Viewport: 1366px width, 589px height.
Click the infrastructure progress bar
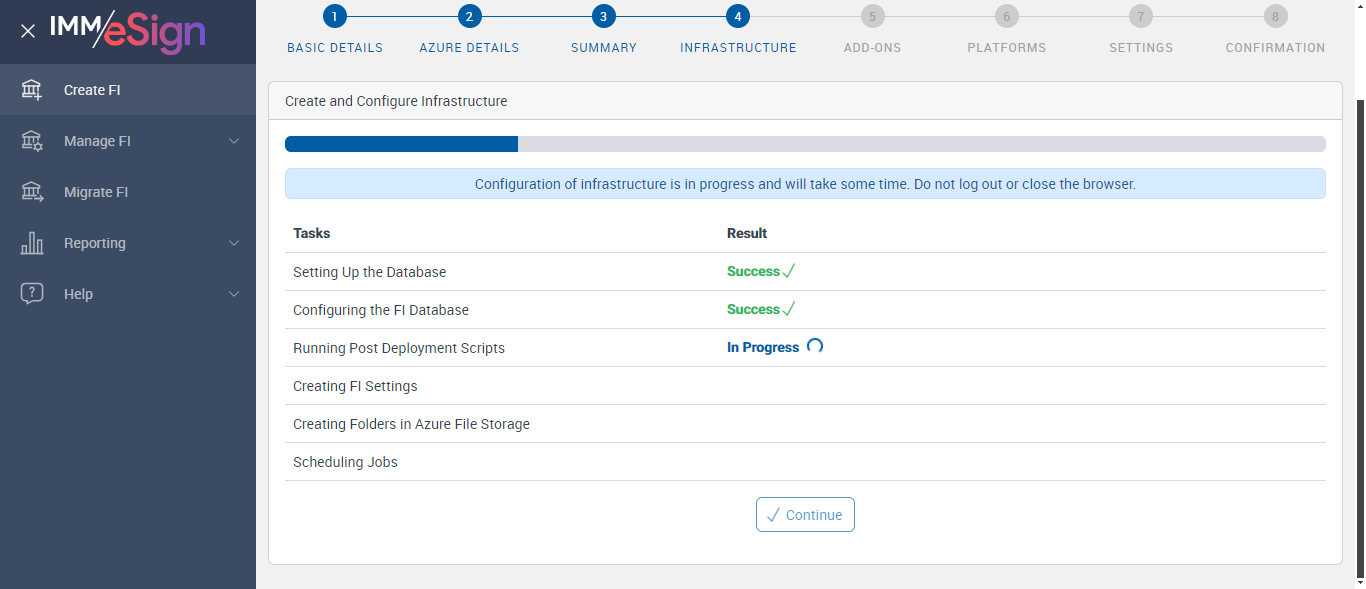(805, 144)
